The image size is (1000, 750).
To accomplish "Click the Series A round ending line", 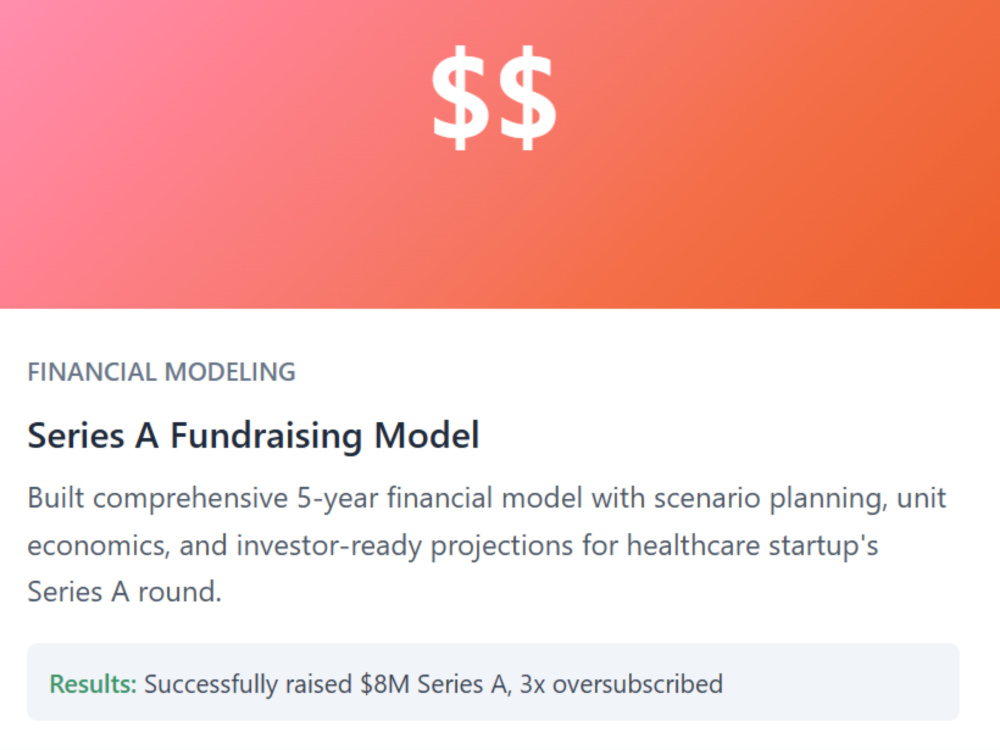I will click(124, 592).
